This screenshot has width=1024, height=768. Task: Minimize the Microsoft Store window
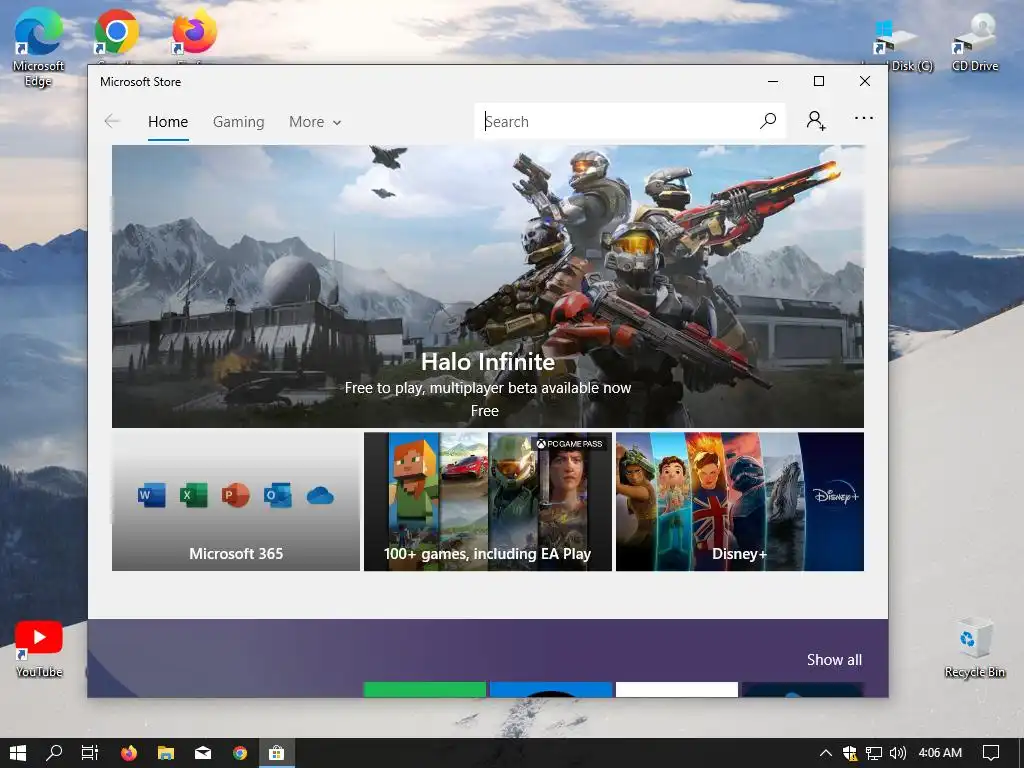tap(773, 82)
